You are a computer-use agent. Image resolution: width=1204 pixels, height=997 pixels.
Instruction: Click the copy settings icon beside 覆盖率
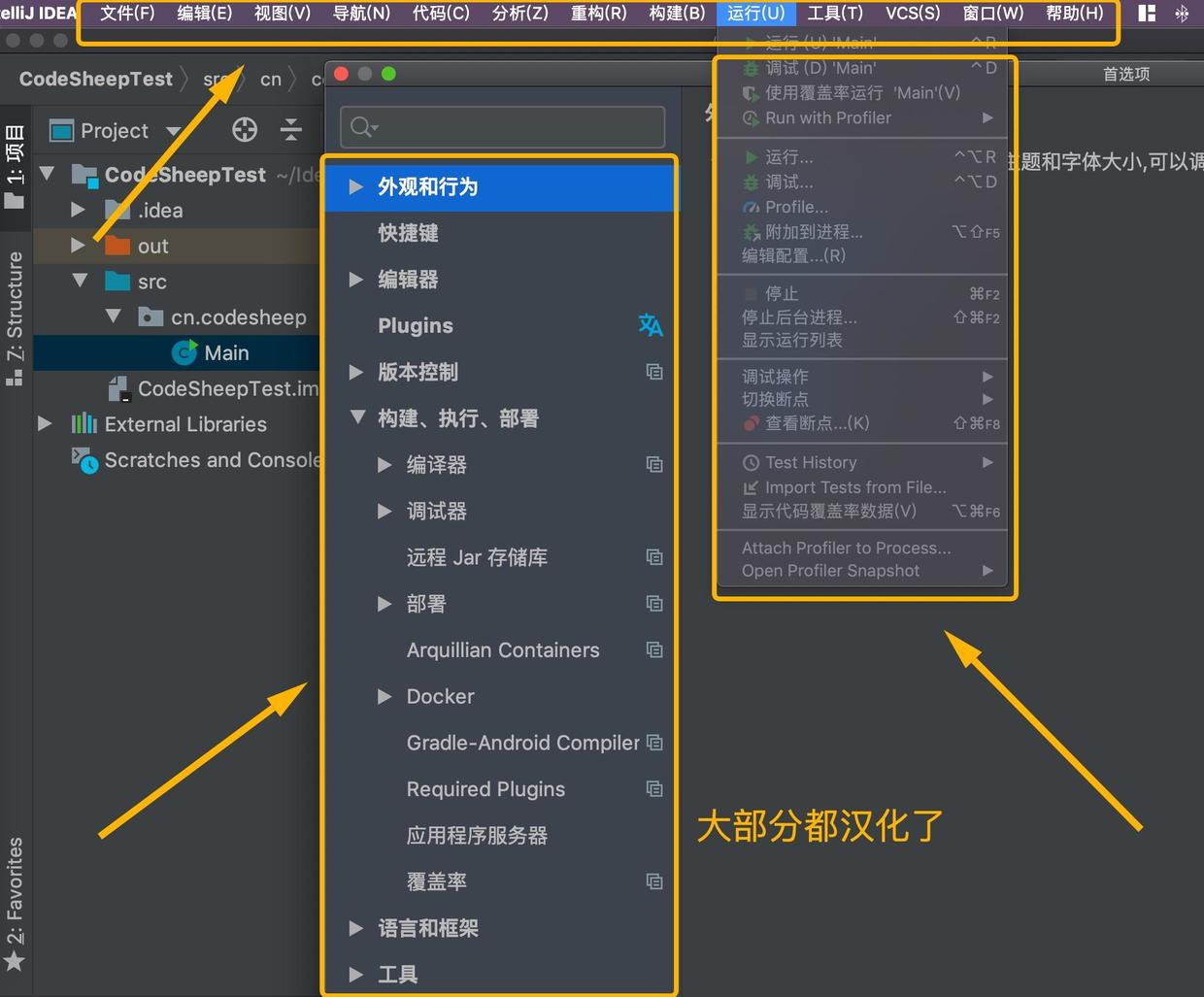[x=654, y=881]
